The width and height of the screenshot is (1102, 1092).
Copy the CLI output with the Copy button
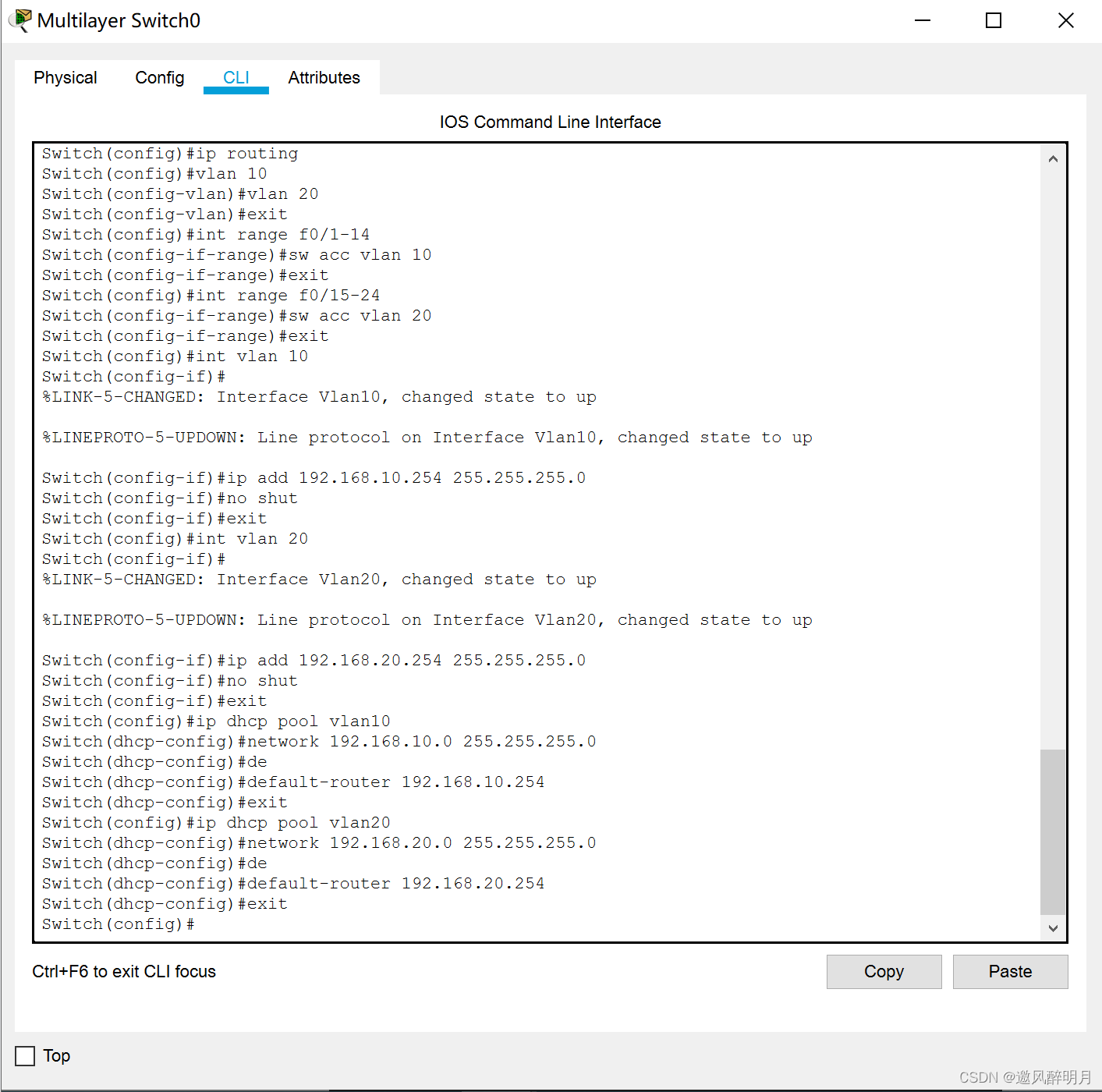(884, 972)
